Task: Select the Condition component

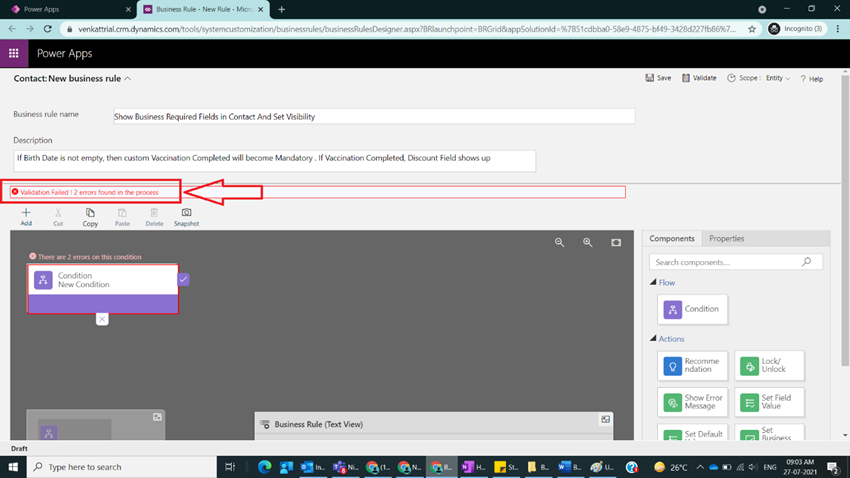Action: (x=692, y=309)
